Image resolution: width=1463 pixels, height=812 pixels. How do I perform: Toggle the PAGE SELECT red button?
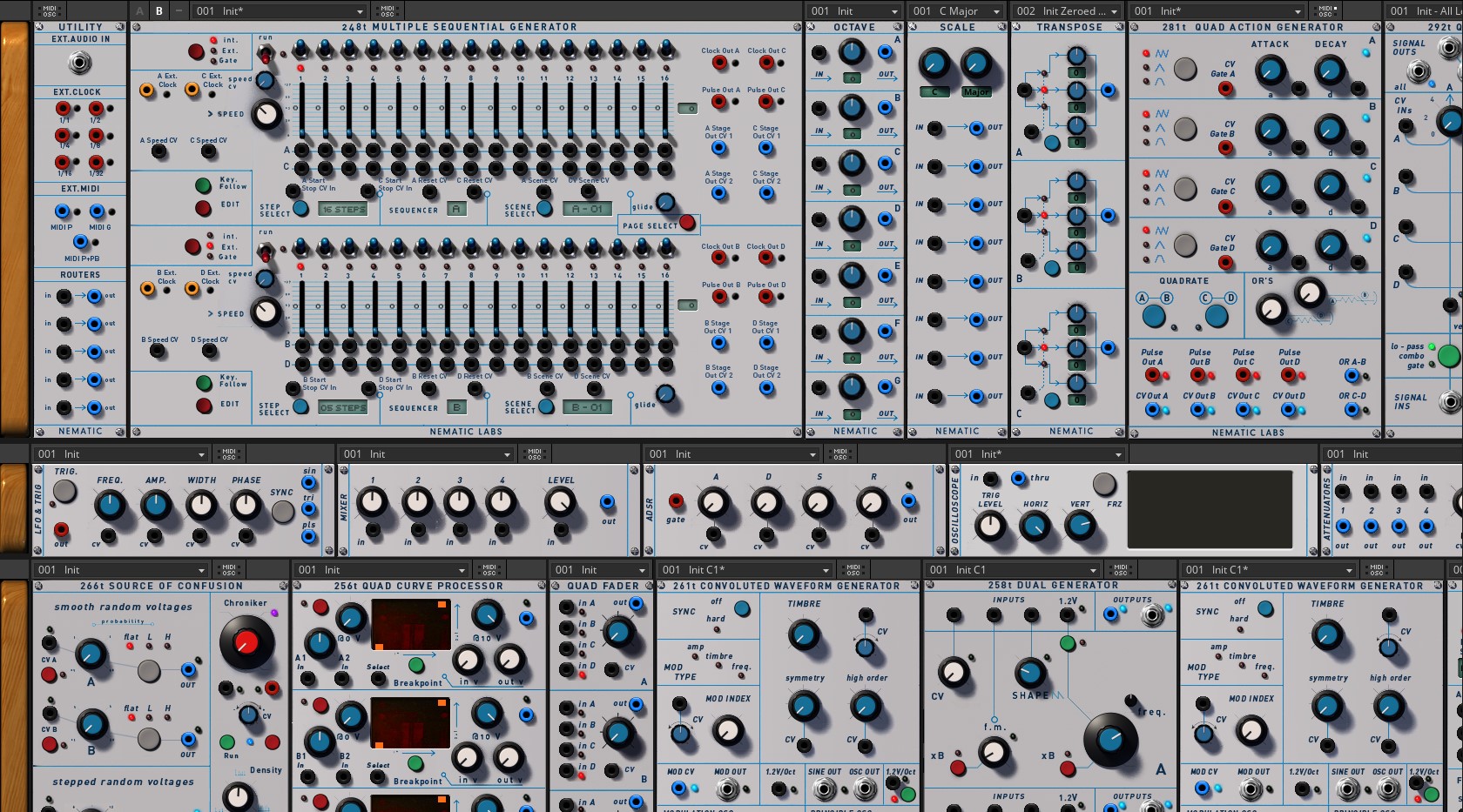pos(686,224)
